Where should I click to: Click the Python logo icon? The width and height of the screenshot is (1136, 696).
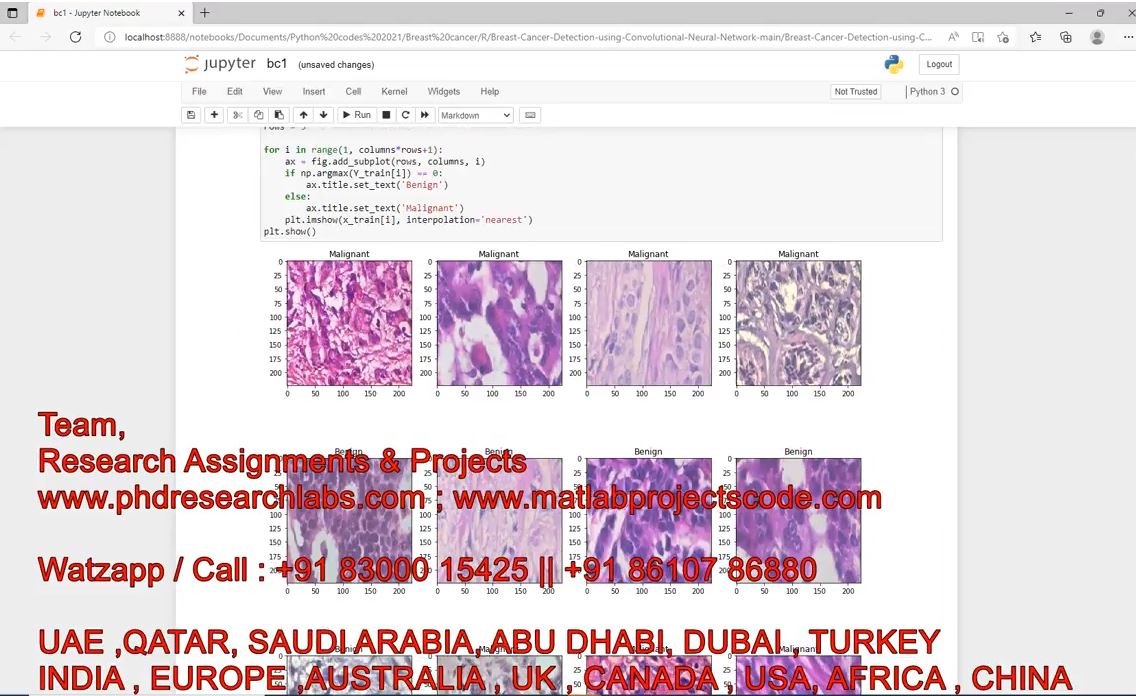894,64
